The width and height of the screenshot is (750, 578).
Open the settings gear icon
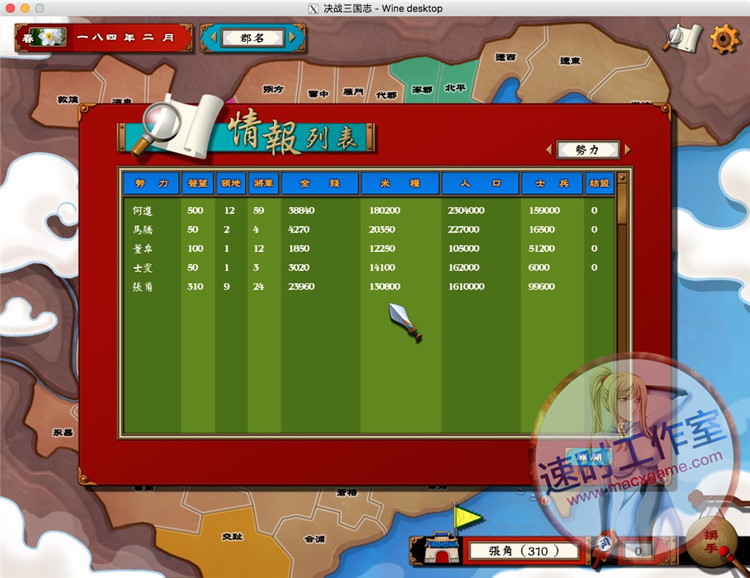click(x=726, y=38)
